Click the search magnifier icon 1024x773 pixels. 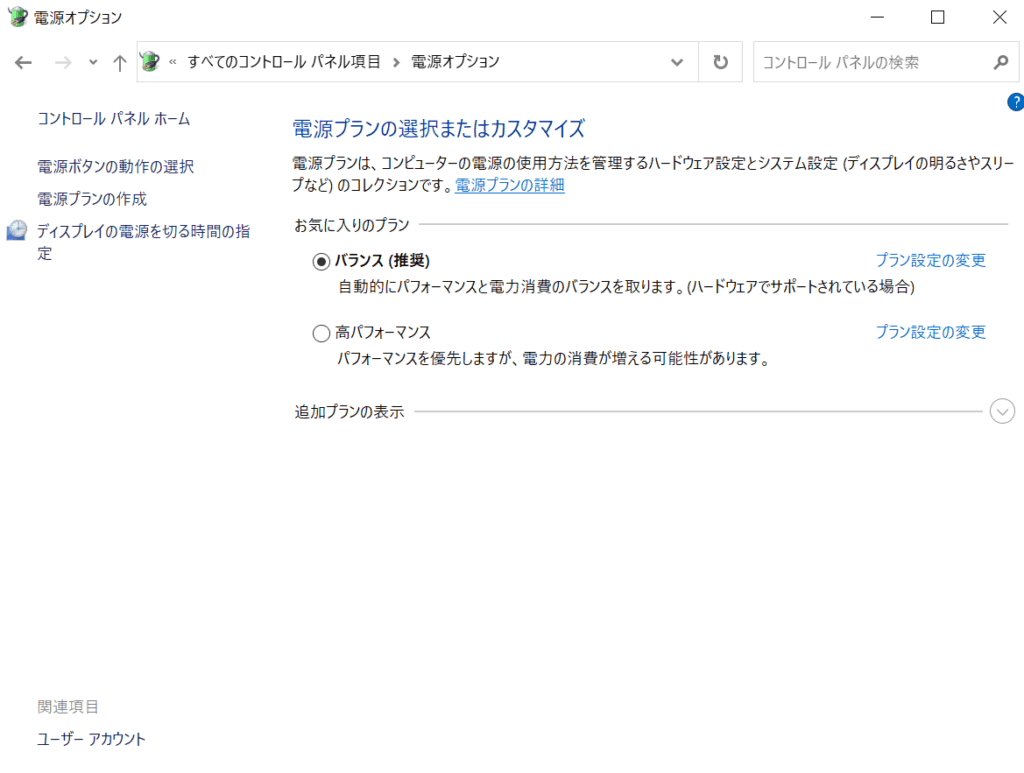click(1000, 62)
